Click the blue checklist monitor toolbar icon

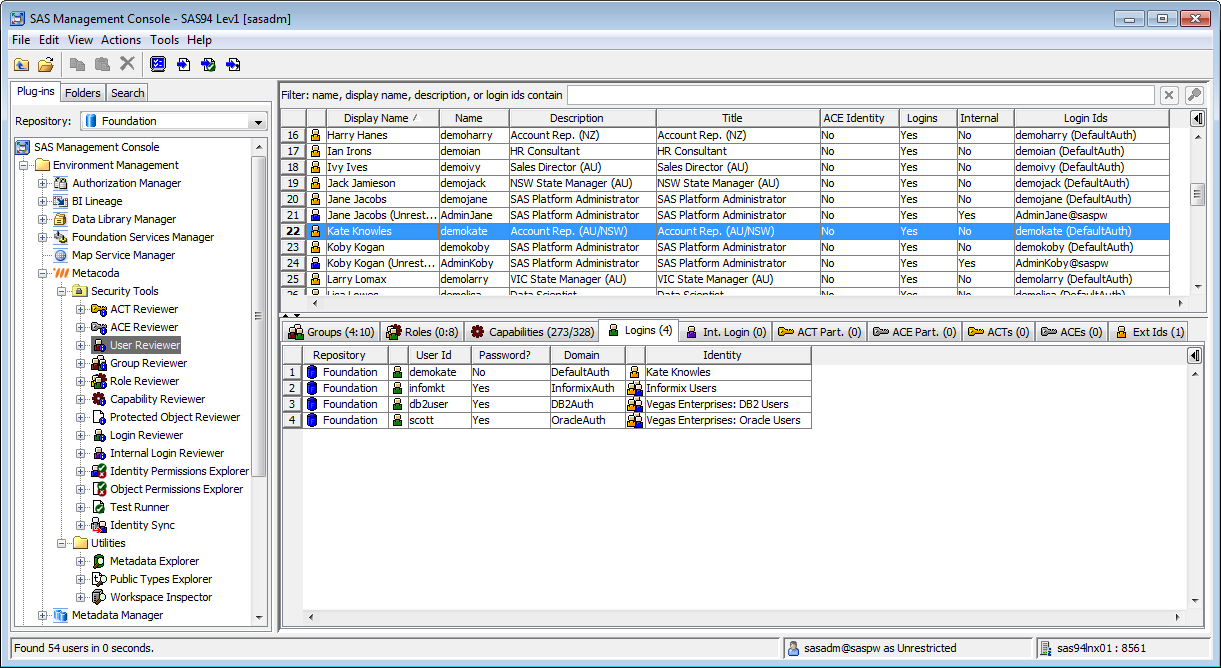(x=158, y=64)
